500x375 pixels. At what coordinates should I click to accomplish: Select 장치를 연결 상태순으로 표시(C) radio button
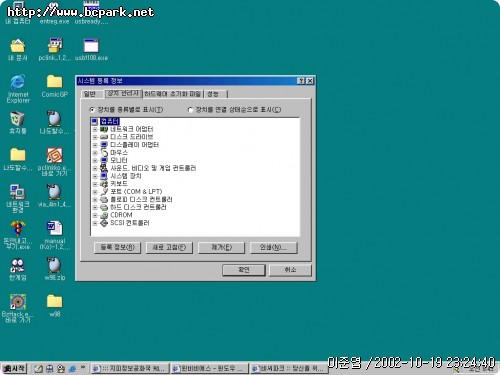(x=190, y=110)
